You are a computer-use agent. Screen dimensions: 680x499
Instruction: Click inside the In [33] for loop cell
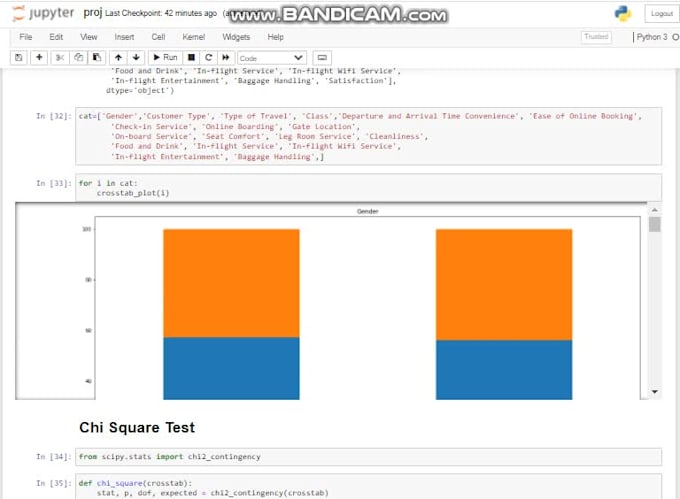(x=369, y=188)
